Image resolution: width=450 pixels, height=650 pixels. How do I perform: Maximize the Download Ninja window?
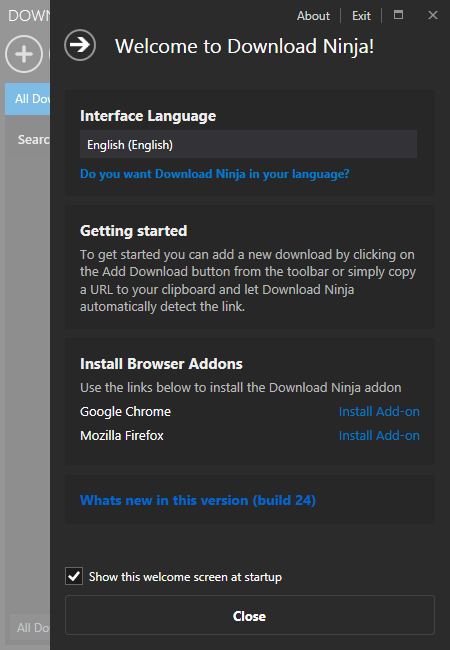pyautogui.click(x=398, y=15)
